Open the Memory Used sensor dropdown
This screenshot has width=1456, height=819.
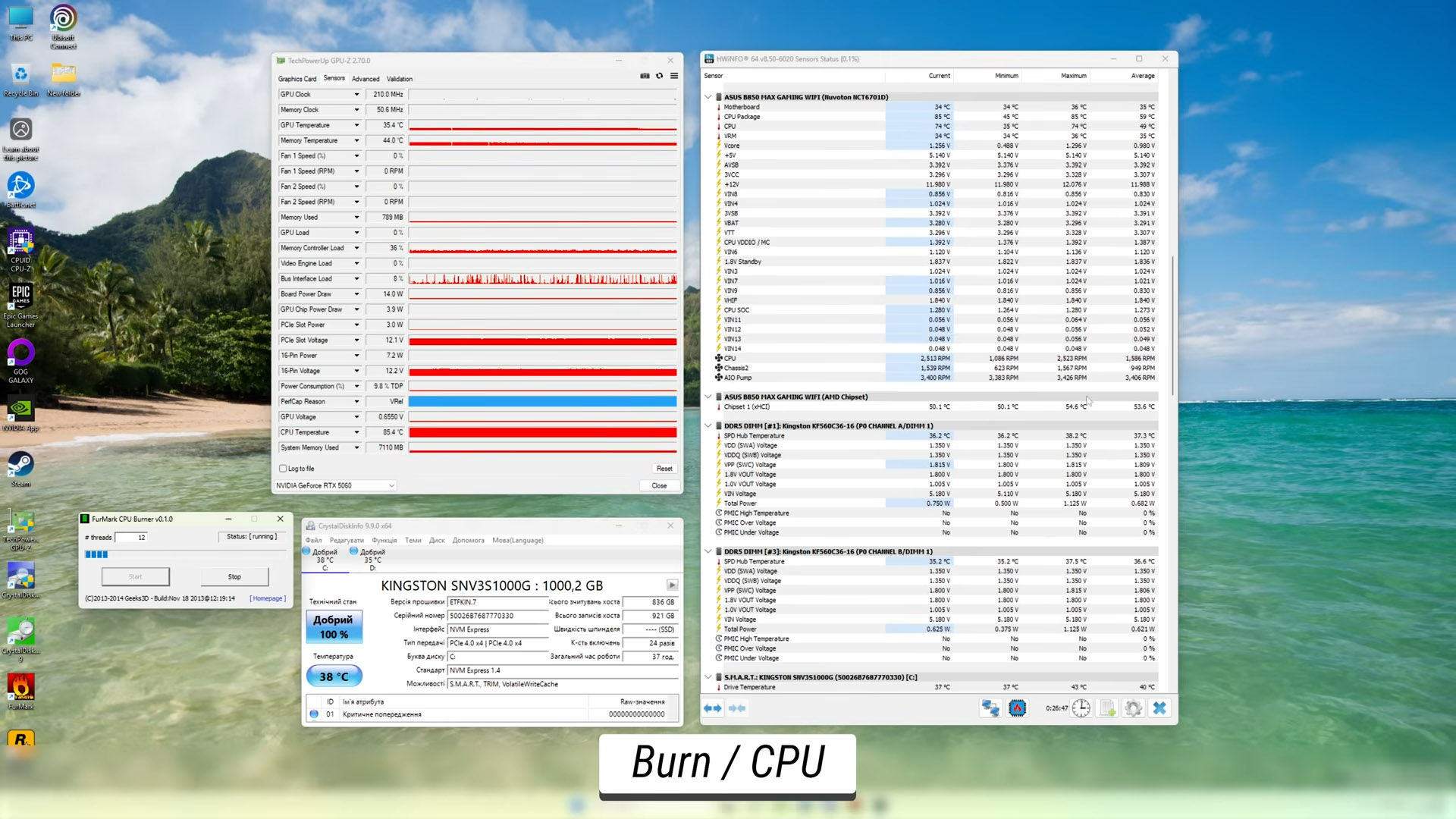[x=356, y=218]
